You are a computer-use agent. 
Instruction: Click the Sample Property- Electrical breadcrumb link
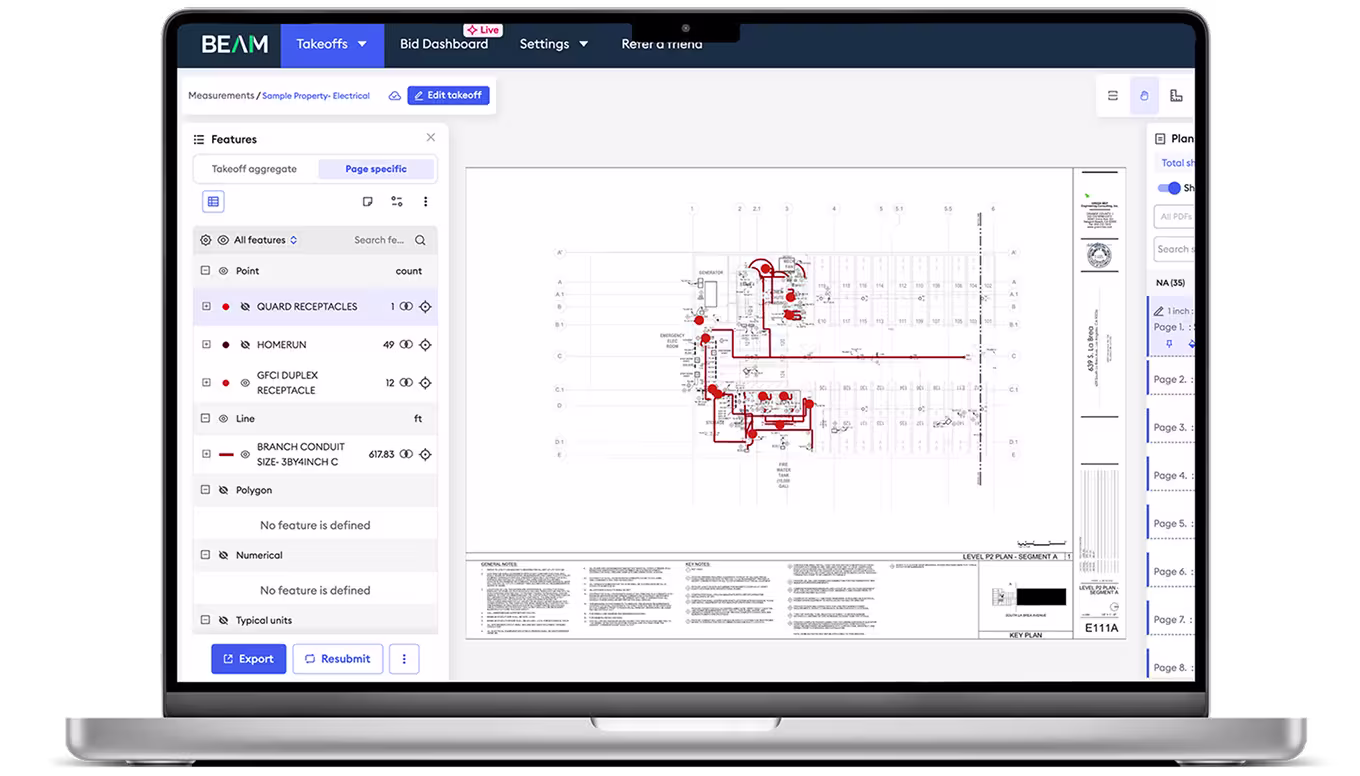pos(316,96)
